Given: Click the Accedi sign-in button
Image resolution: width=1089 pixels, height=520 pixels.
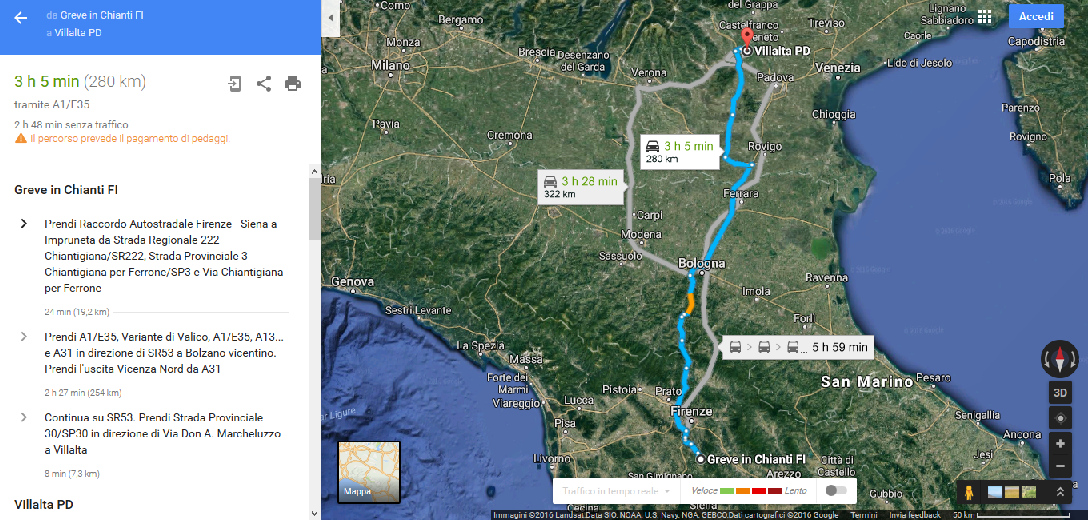Looking at the screenshot, I should point(1036,17).
